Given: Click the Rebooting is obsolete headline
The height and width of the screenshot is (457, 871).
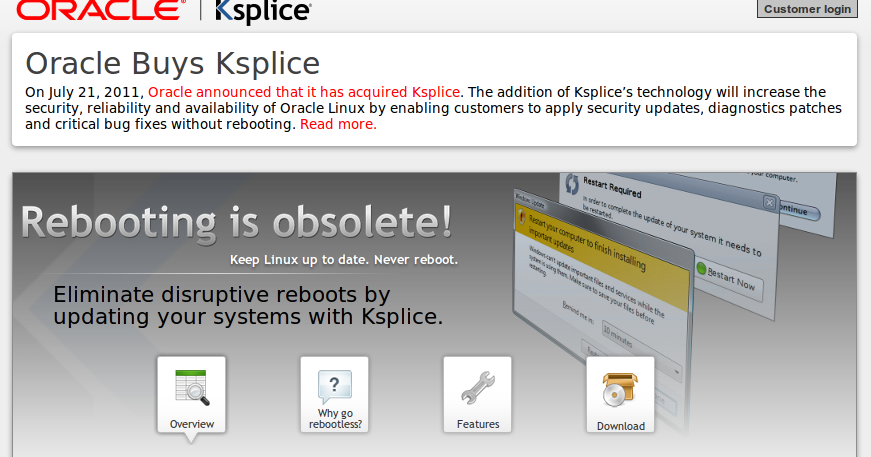Looking at the screenshot, I should [x=237, y=224].
